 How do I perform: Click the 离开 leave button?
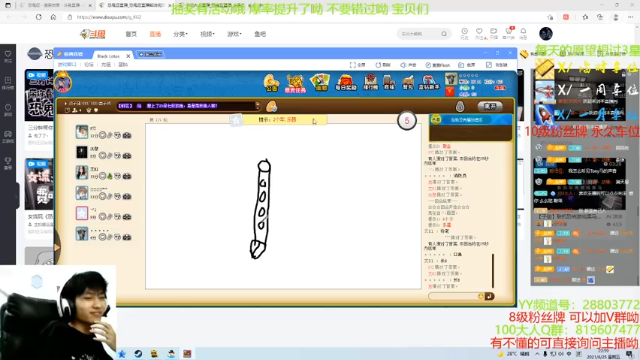[490, 107]
